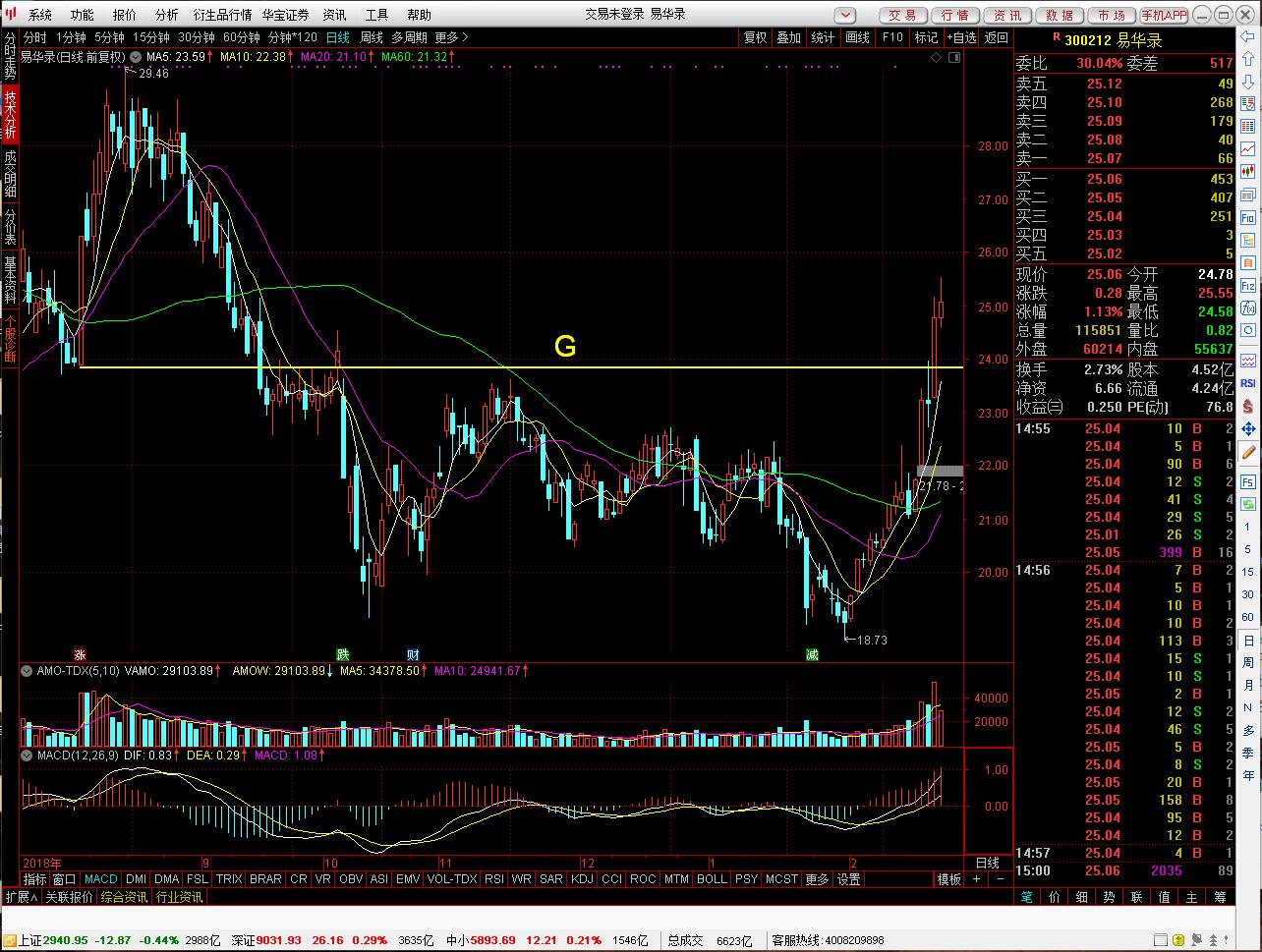Viewport: 1262px width, 952px height.
Task: Click the F12 sidebar icon
Action: point(1248,287)
